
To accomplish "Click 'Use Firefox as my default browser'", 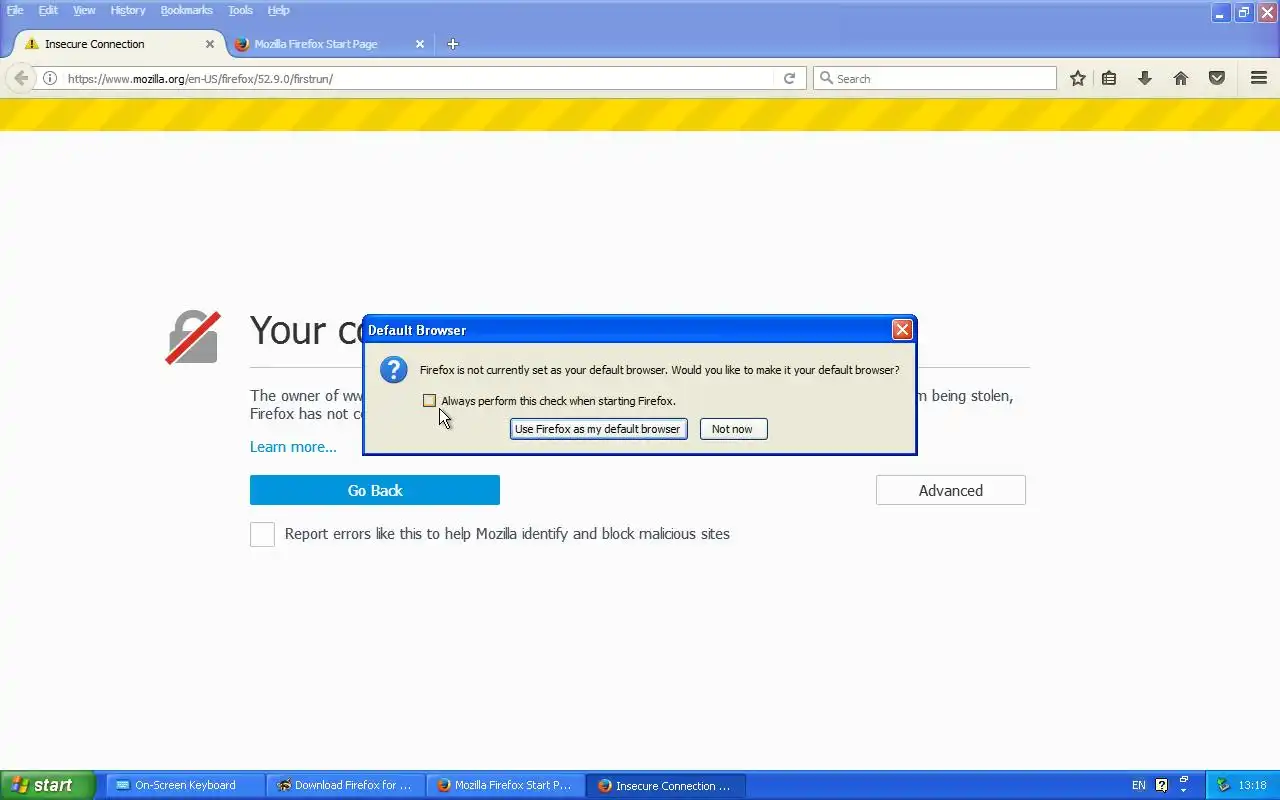I will [598, 429].
